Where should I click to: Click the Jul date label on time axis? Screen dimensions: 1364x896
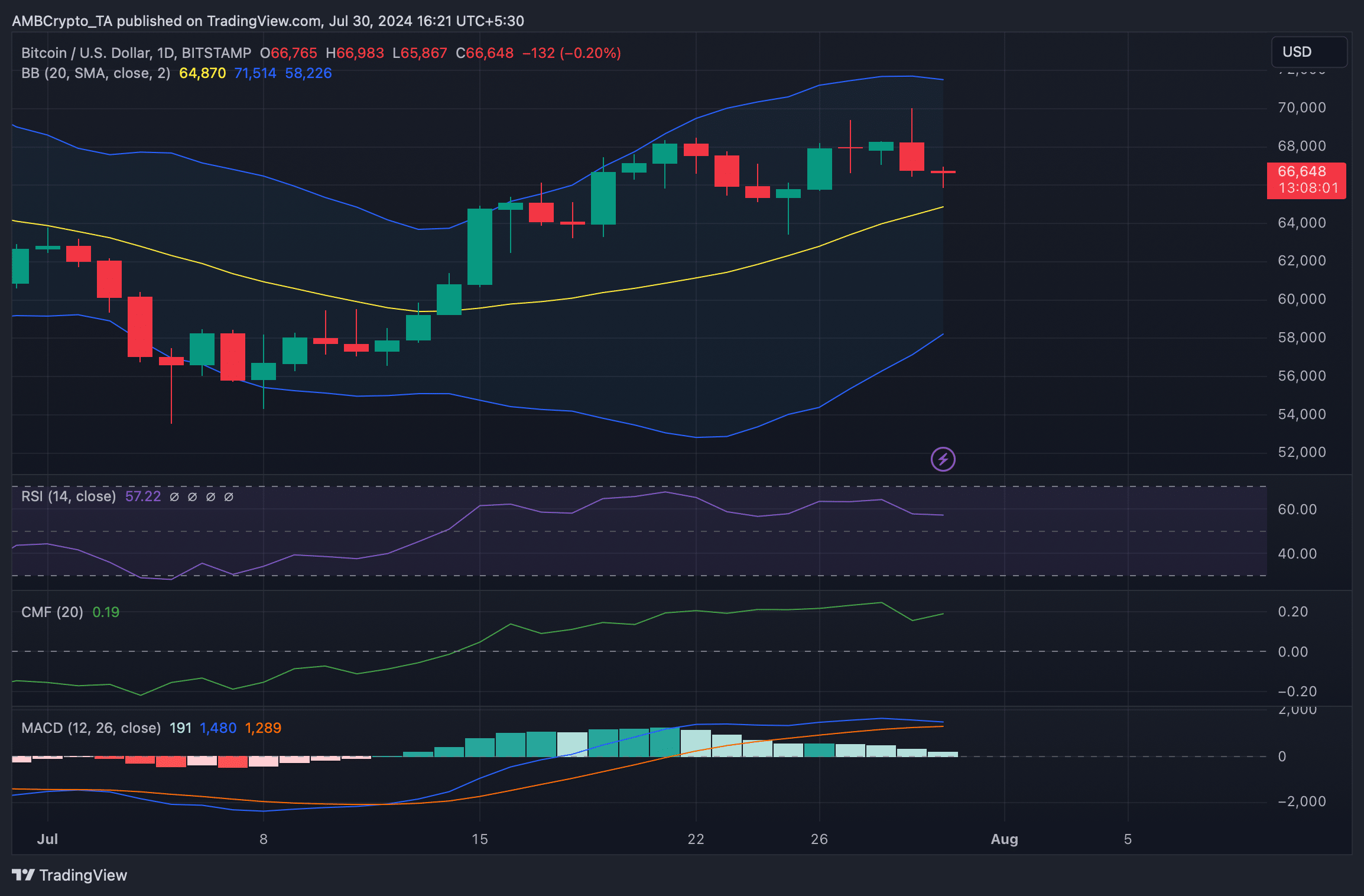pyautogui.click(x=47, y=839)
